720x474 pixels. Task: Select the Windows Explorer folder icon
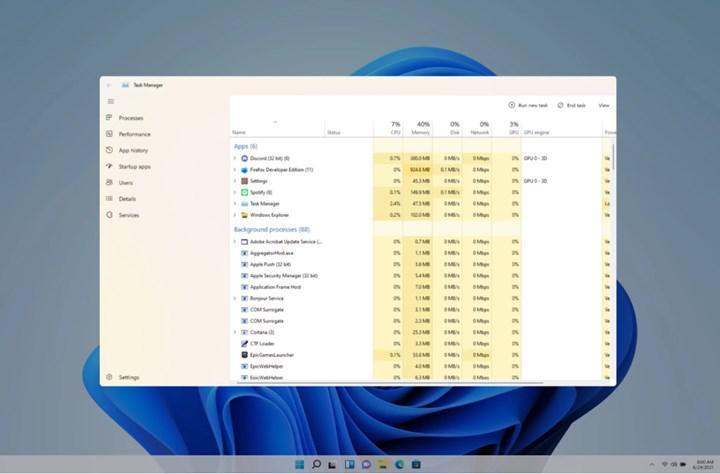pos(244,215)
